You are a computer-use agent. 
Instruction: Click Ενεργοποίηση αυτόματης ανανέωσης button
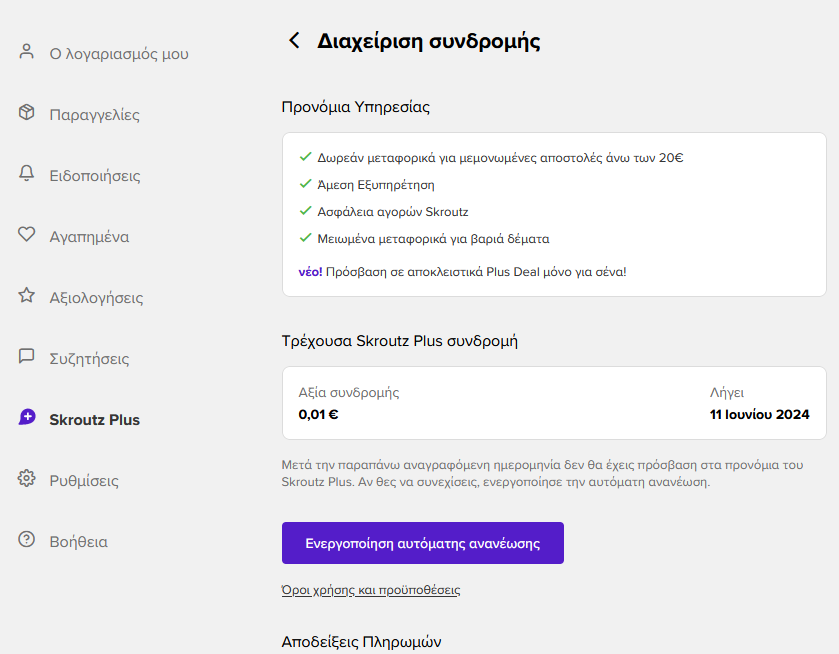(423, 543)
